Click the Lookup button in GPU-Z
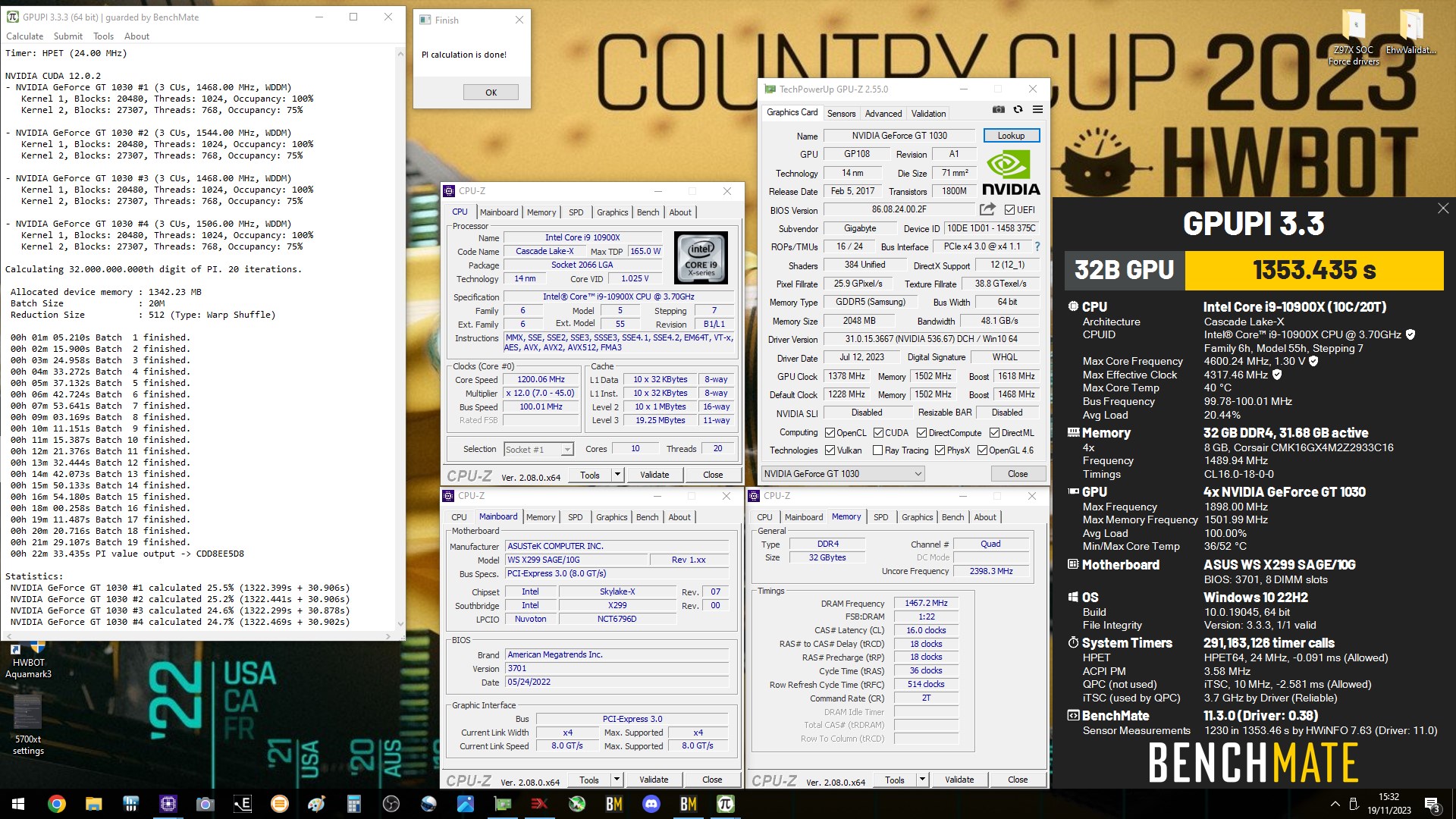This screenshot has width=1456, height=819. click(x=1011, y=136)
